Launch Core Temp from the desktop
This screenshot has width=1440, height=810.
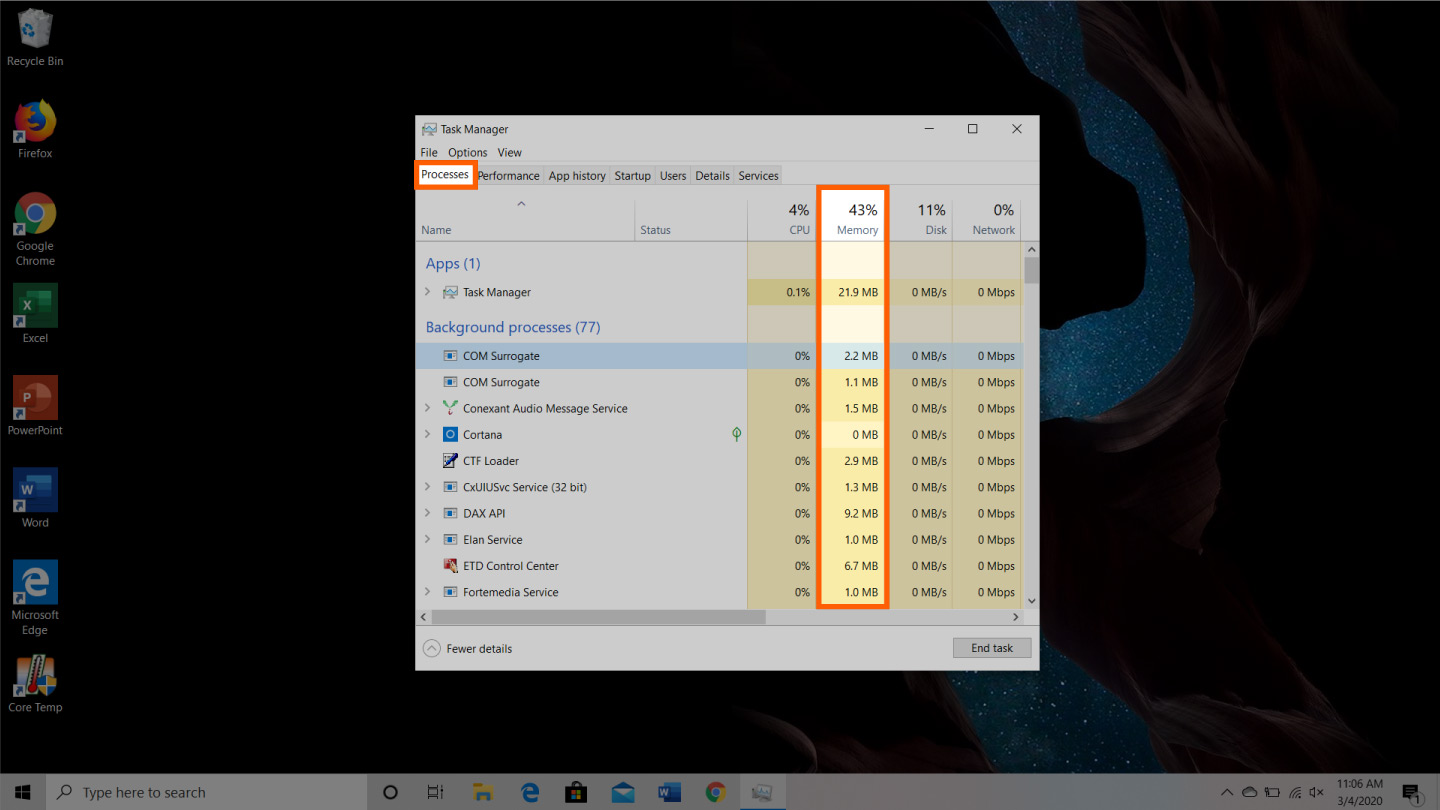point(34,675)
